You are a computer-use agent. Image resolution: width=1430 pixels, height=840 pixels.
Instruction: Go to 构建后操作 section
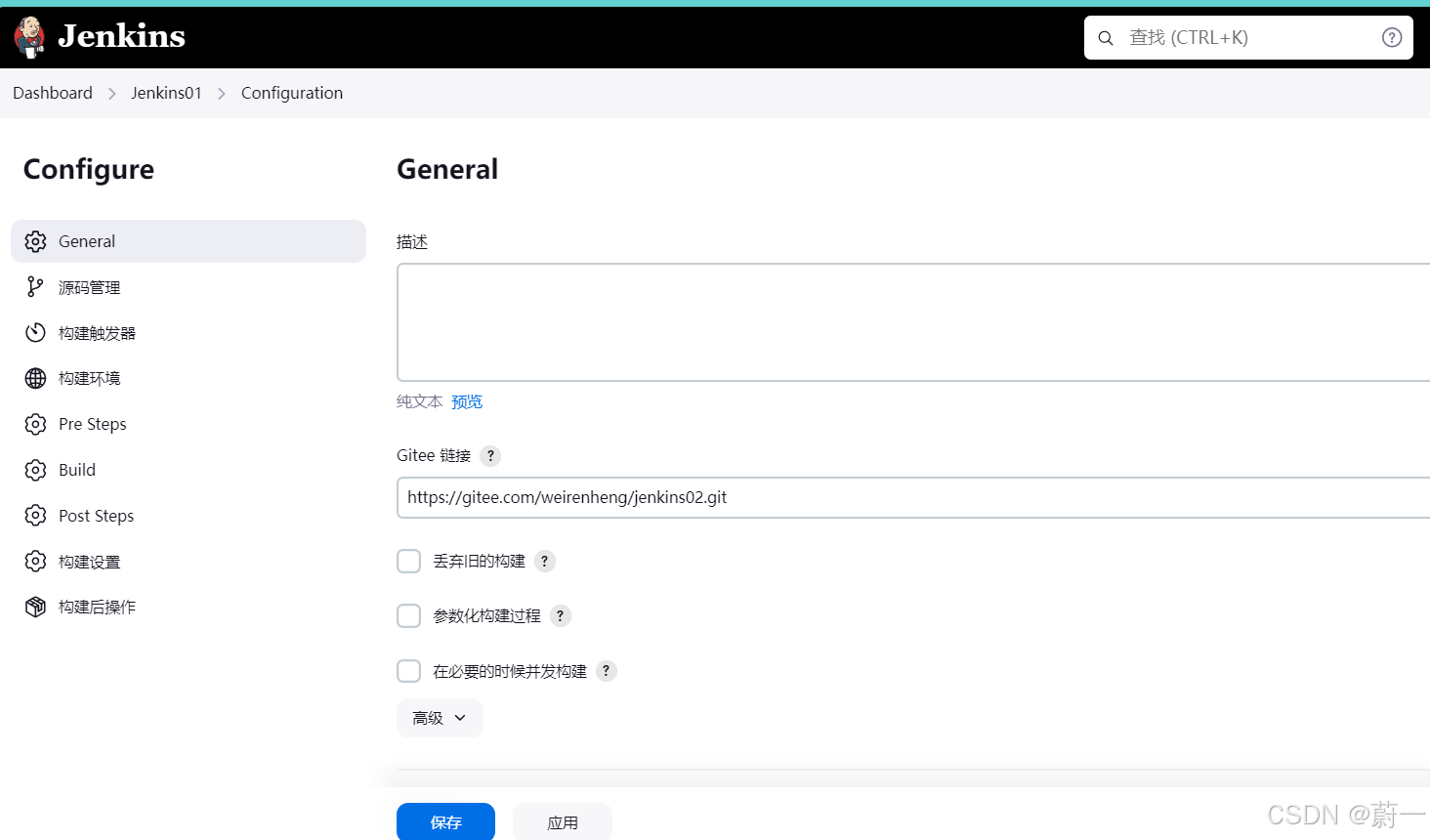[189, 607]
